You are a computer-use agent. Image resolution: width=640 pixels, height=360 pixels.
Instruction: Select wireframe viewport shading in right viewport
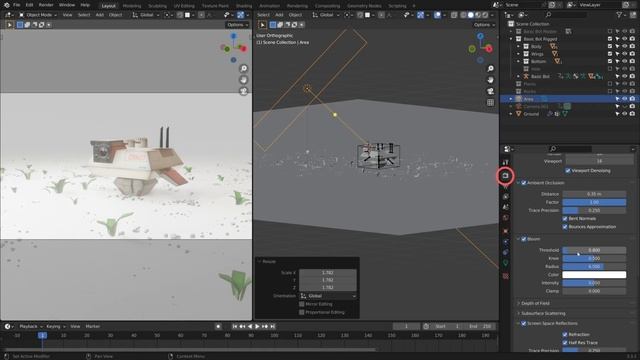(463, 15)
